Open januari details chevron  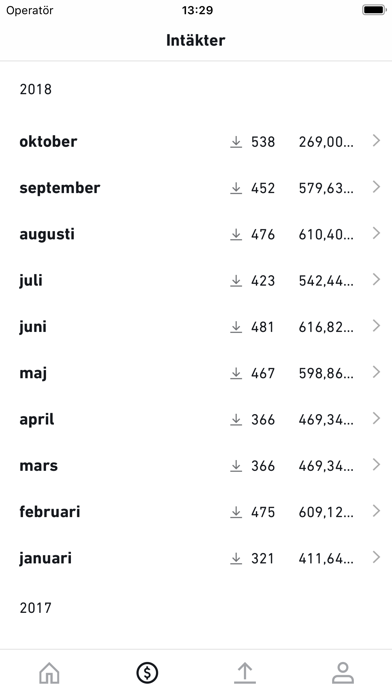tap(376, 558)
